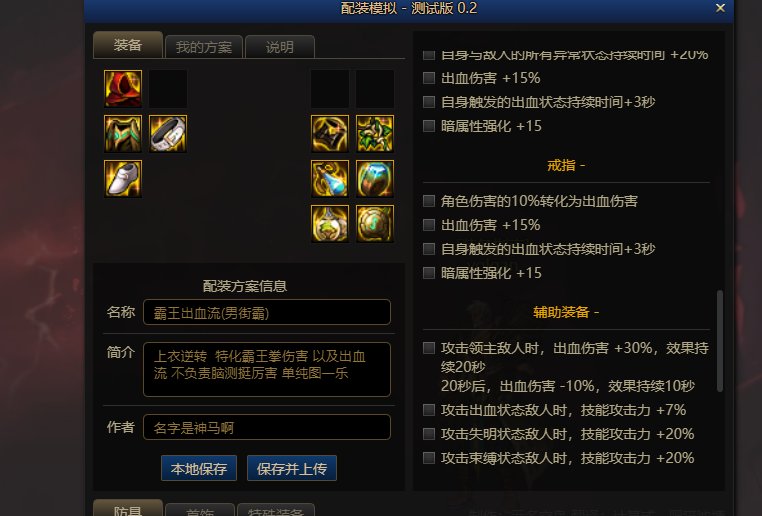Select the white belt equipment icon

[168, 134]
